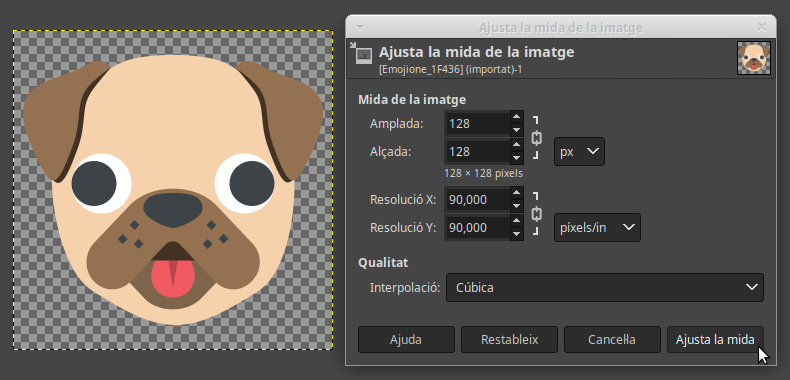This screenshot has height=380, width=790.
Task: Click the '[Emojione_1F436] (importat)-1' subtitle
Action: point(450,69)
